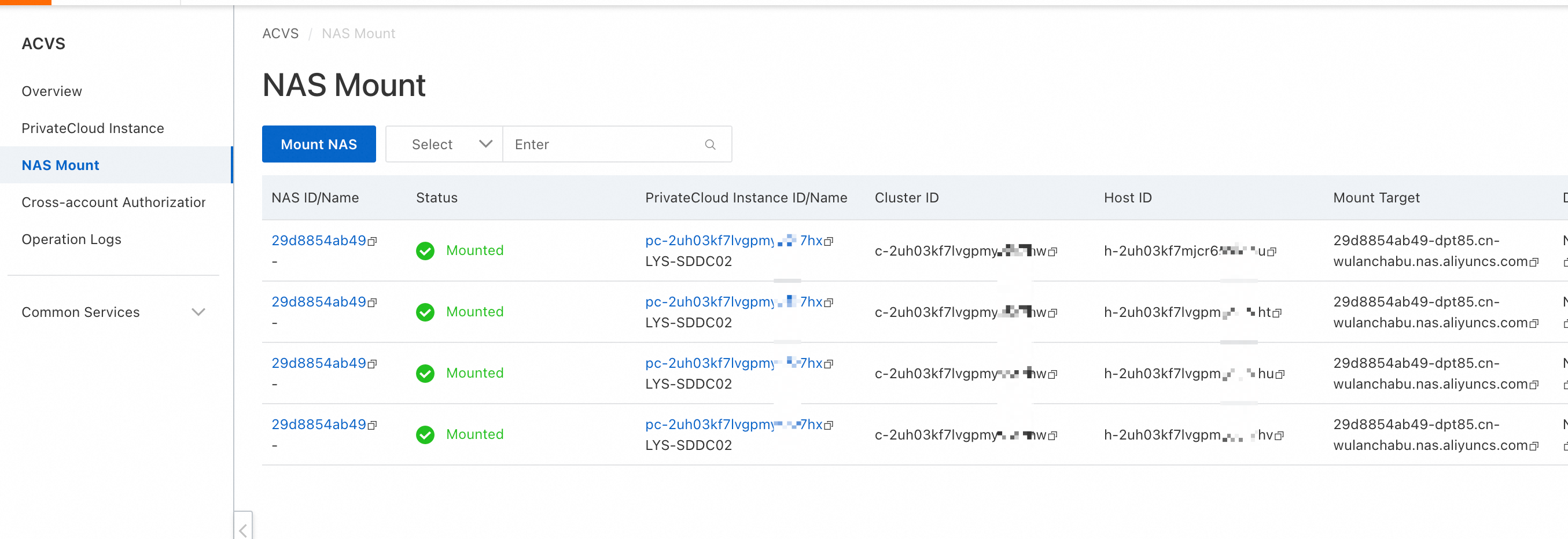The height and width of the screenshot is (539, 1568).
Task: Copy the PrivateCloud Instance ID in the first row
Action: tap(829, 241)
